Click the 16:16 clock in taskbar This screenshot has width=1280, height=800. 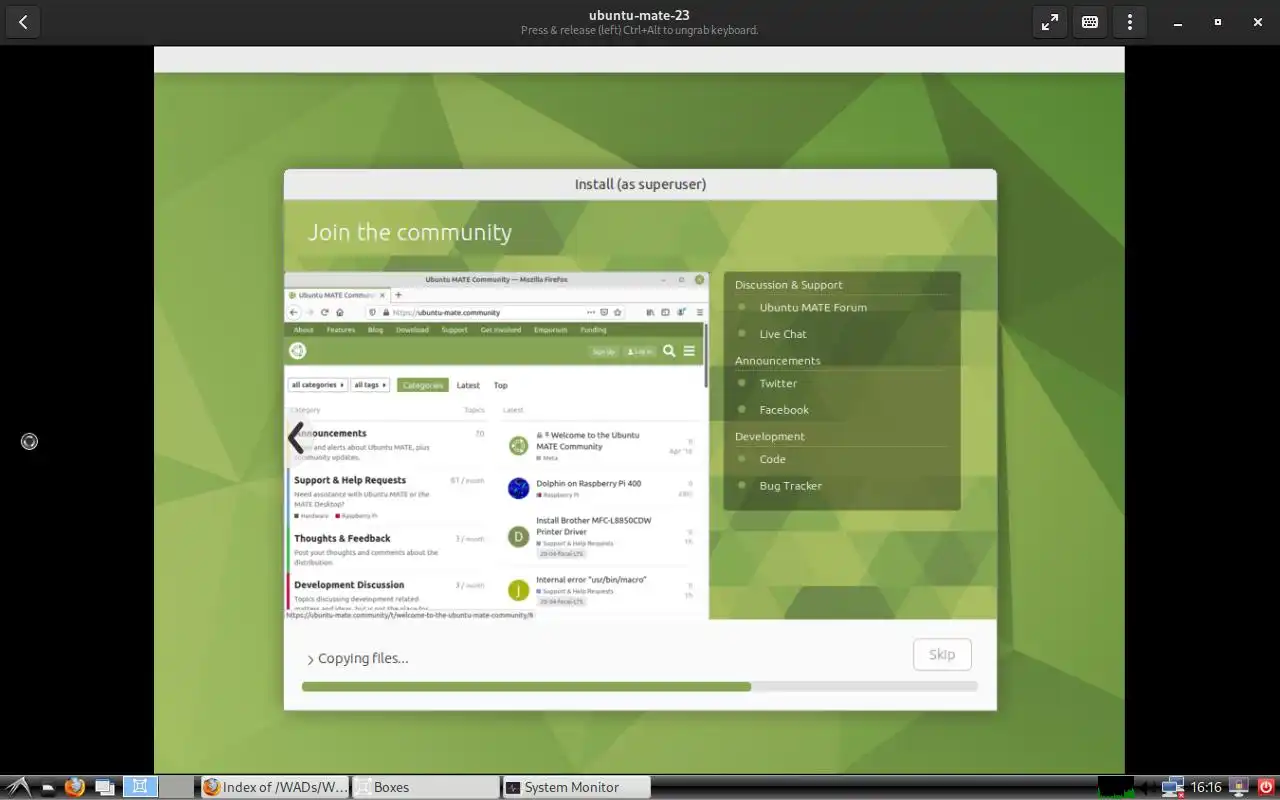(x=1206, y=787)
